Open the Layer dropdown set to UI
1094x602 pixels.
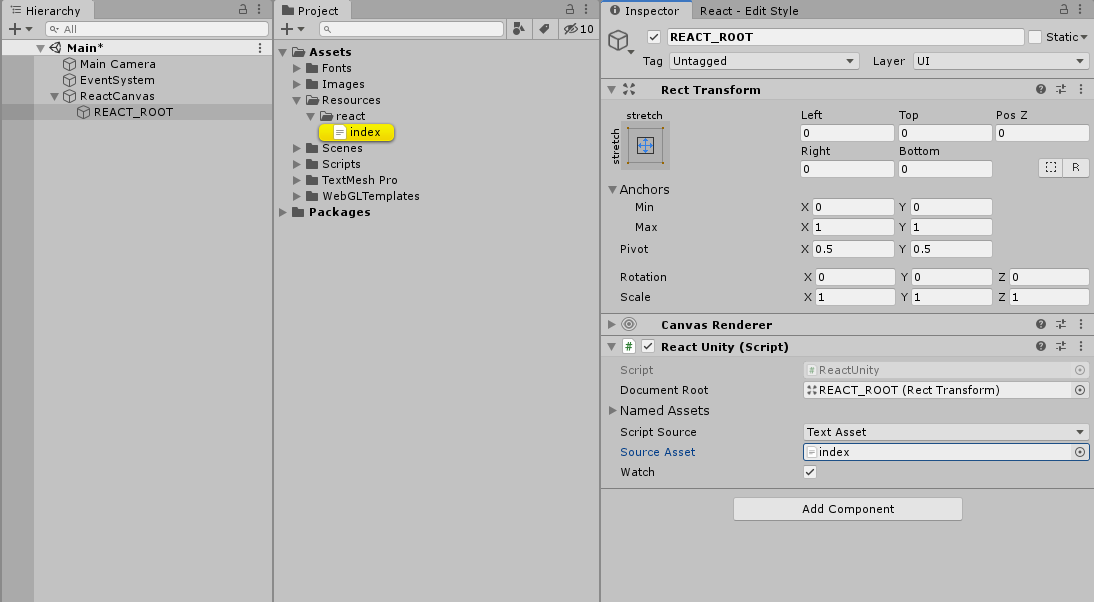pos(1000,61)
